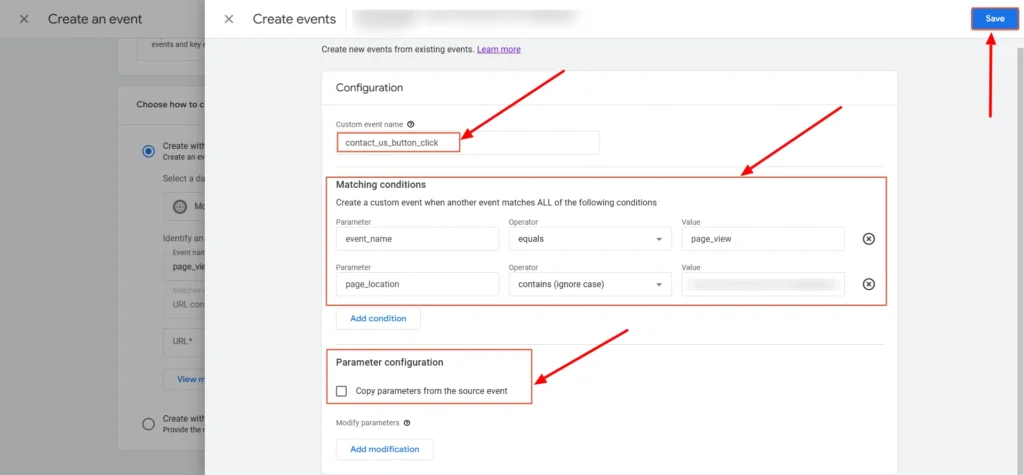Click the blue Save button

coord(994,18)
